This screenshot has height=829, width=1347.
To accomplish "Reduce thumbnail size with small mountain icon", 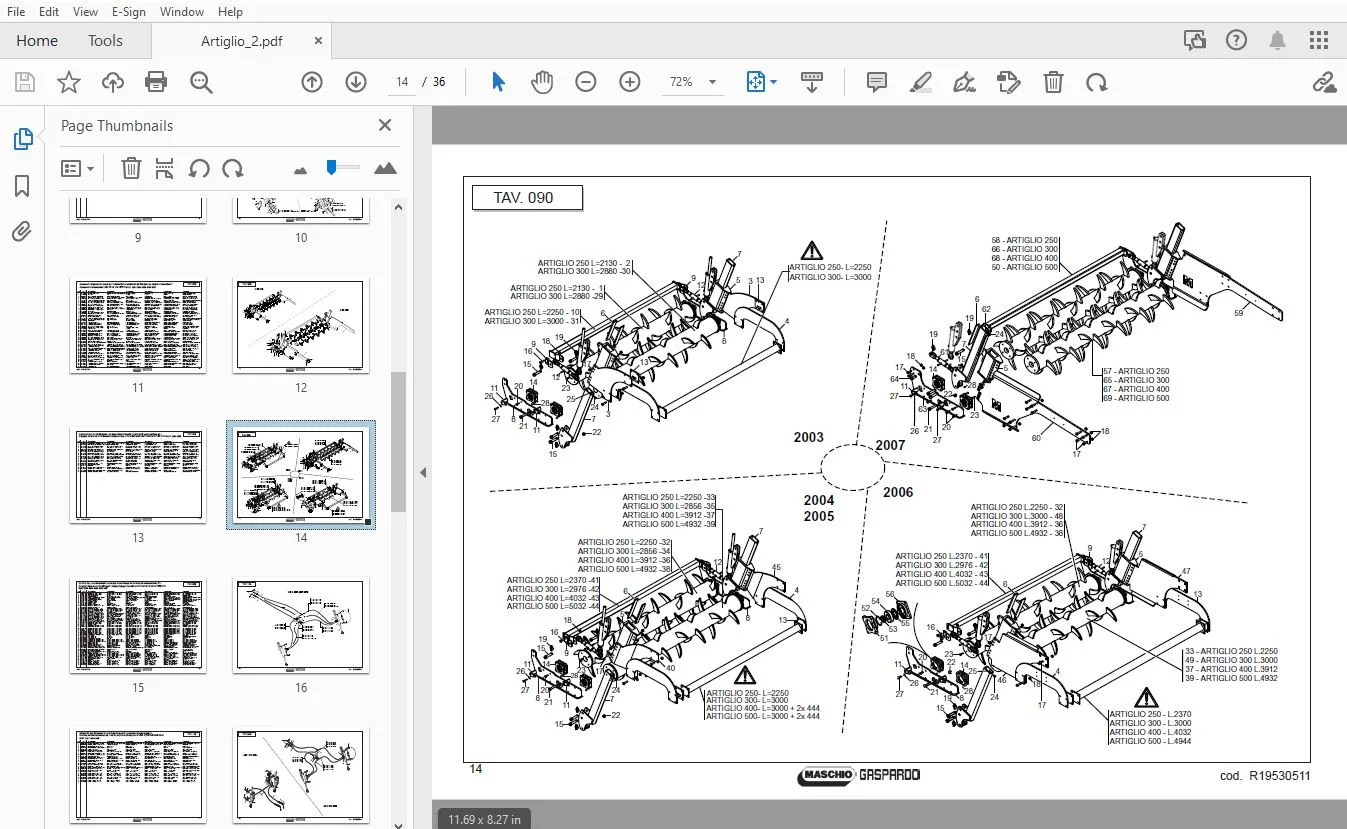I will [300, 170].
